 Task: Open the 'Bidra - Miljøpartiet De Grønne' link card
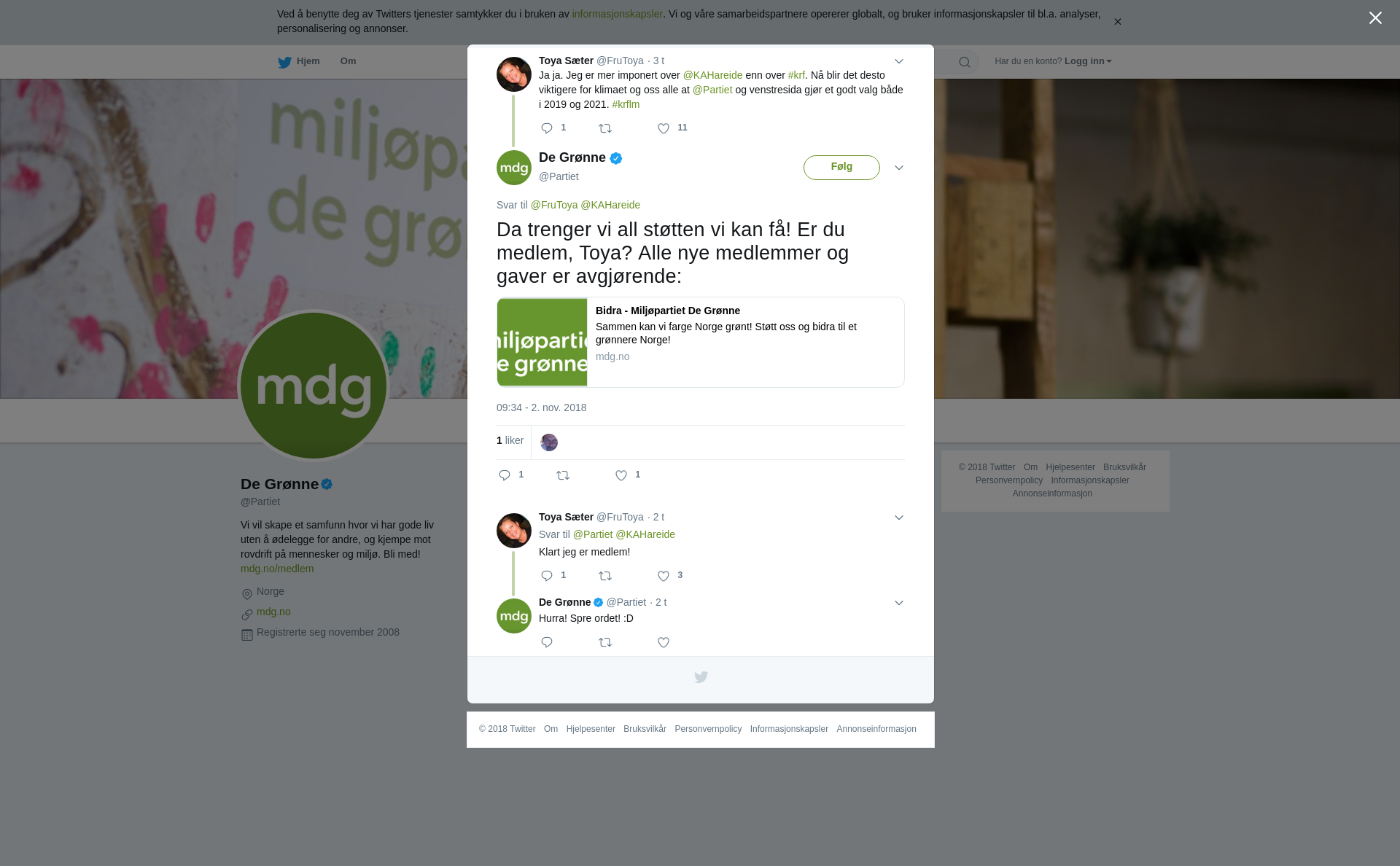[x=701, y=343]
